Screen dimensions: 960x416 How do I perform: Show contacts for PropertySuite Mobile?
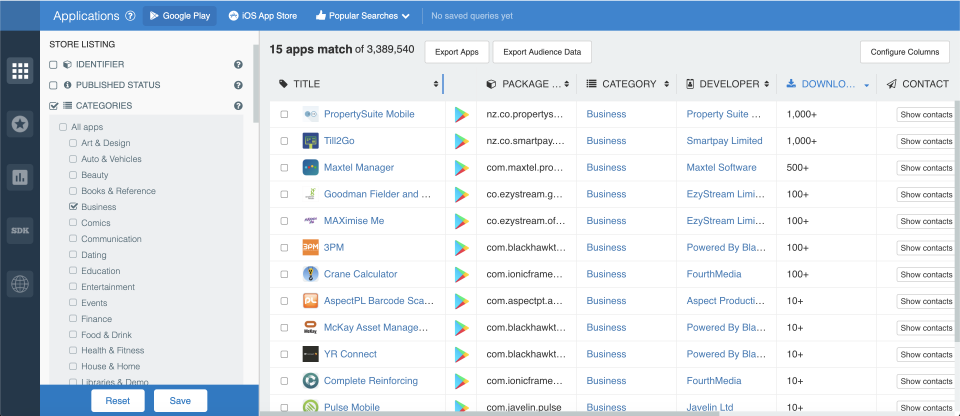pyautogui.click(x=926, y=115)
